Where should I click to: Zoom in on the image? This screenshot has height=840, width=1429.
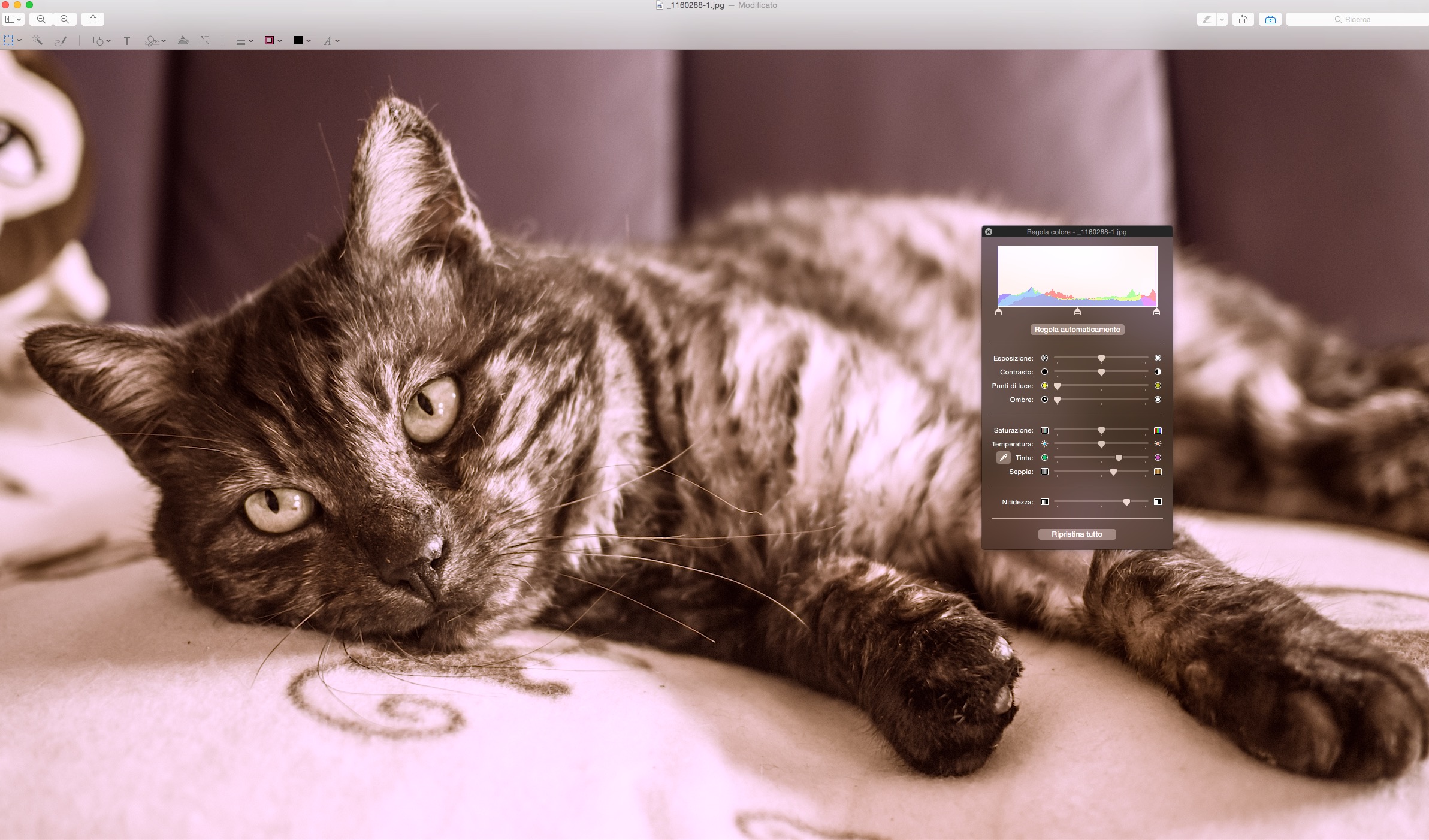pyautogui.click(x=65, y=19)
